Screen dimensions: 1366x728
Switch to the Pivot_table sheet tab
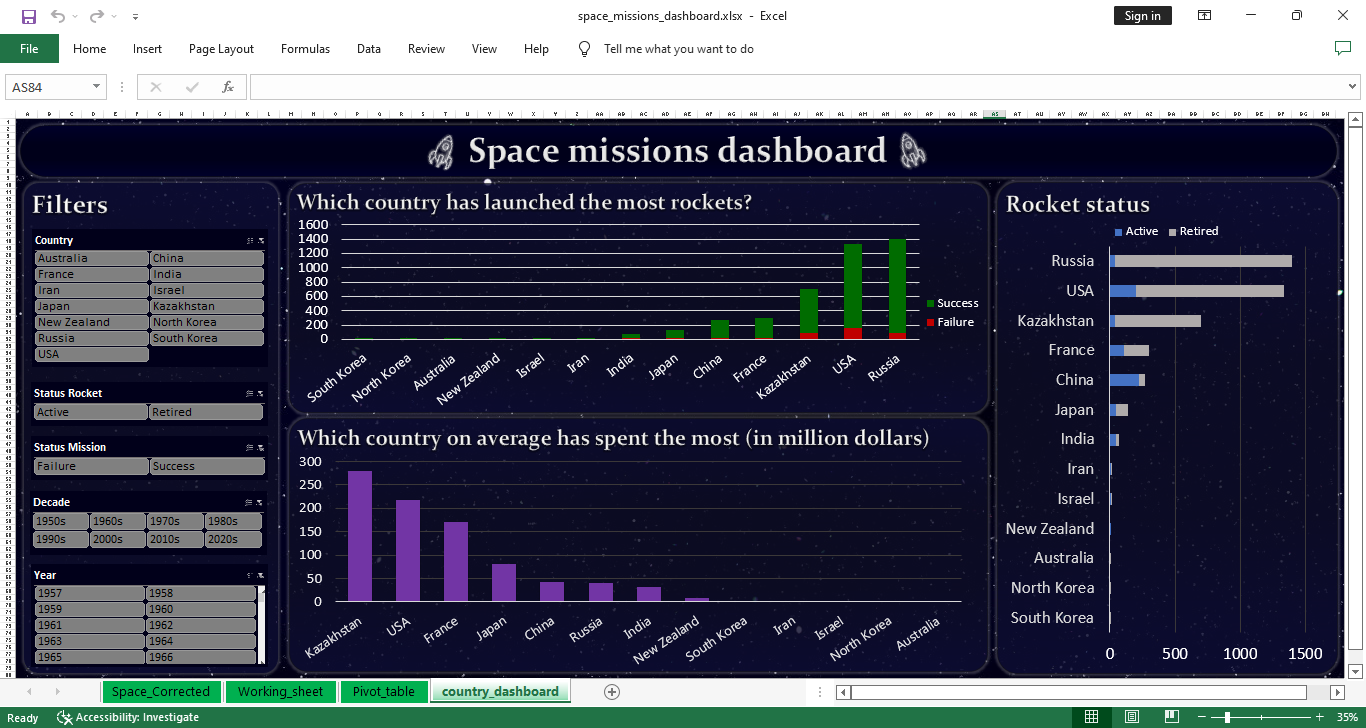tap(383, 691)
